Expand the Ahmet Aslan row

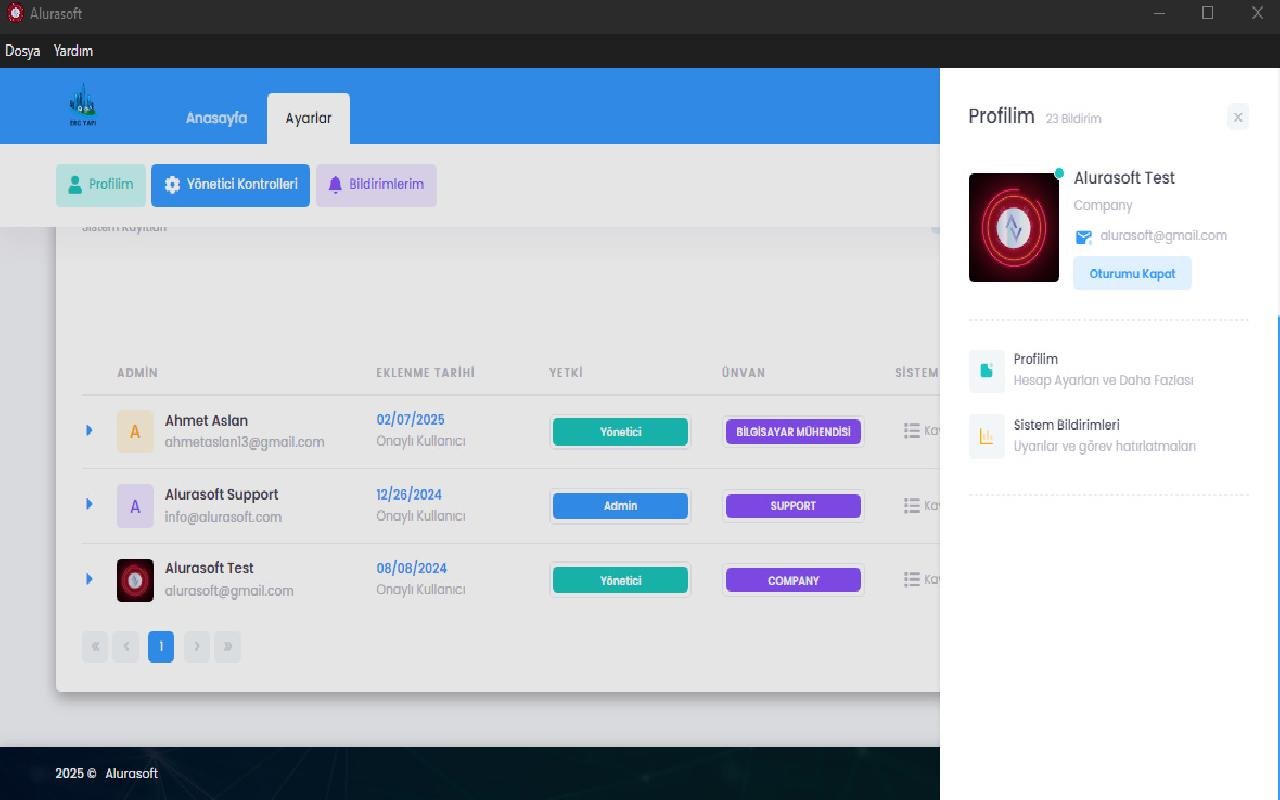[x=89, y=430]
